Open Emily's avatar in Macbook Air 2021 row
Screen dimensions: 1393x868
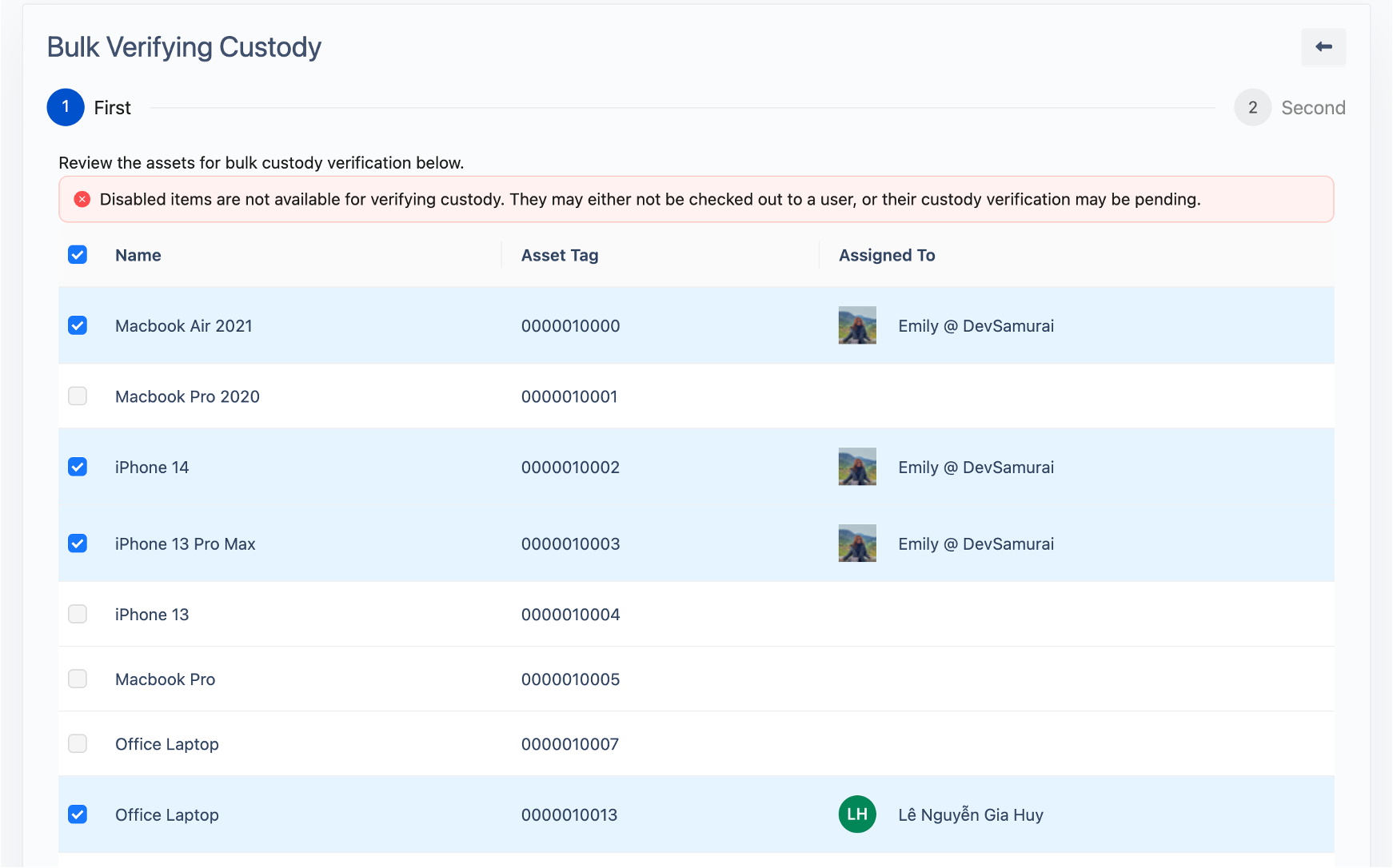click(x=857, y=325)
